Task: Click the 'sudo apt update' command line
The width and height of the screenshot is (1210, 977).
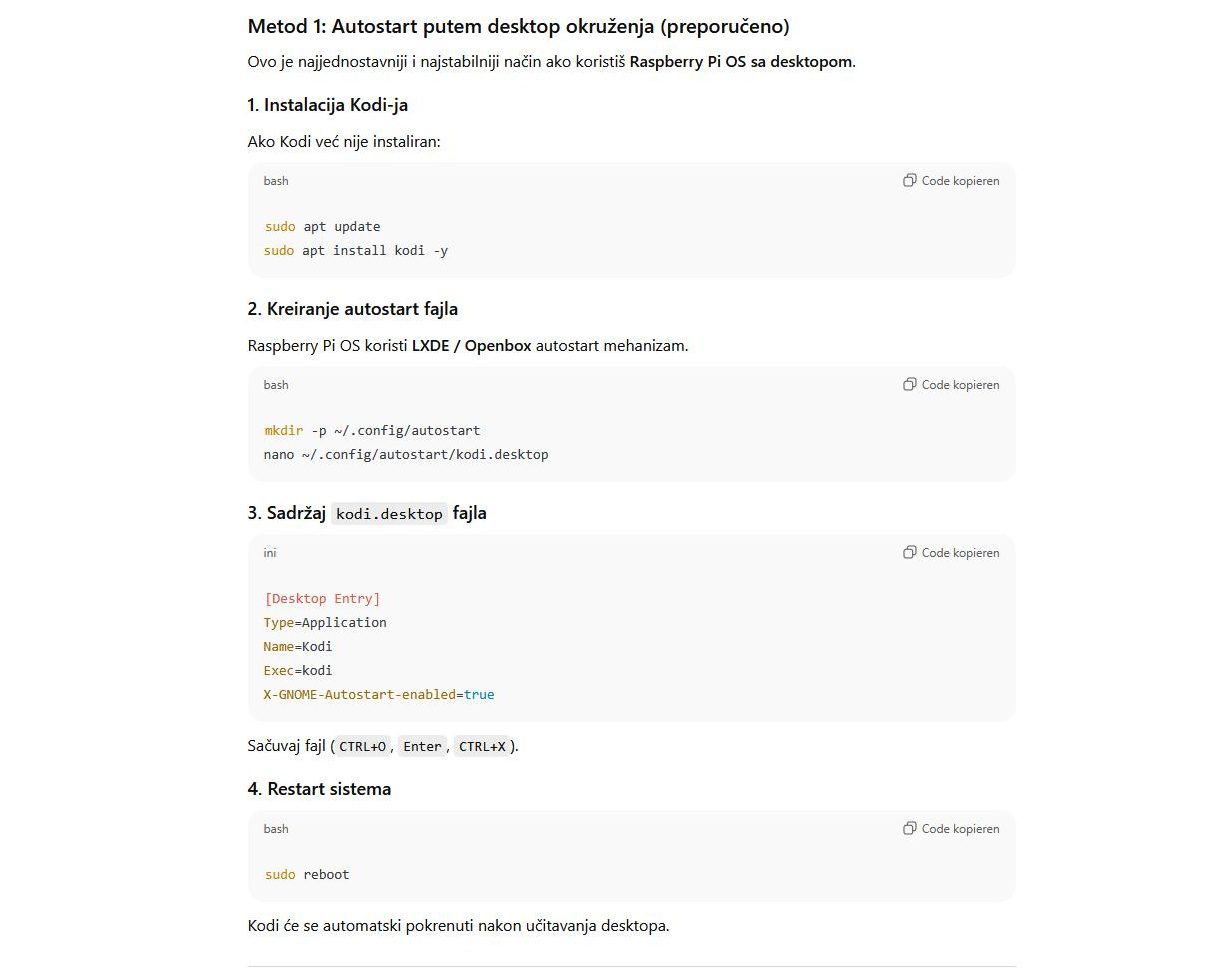Action: click(322, 227)
